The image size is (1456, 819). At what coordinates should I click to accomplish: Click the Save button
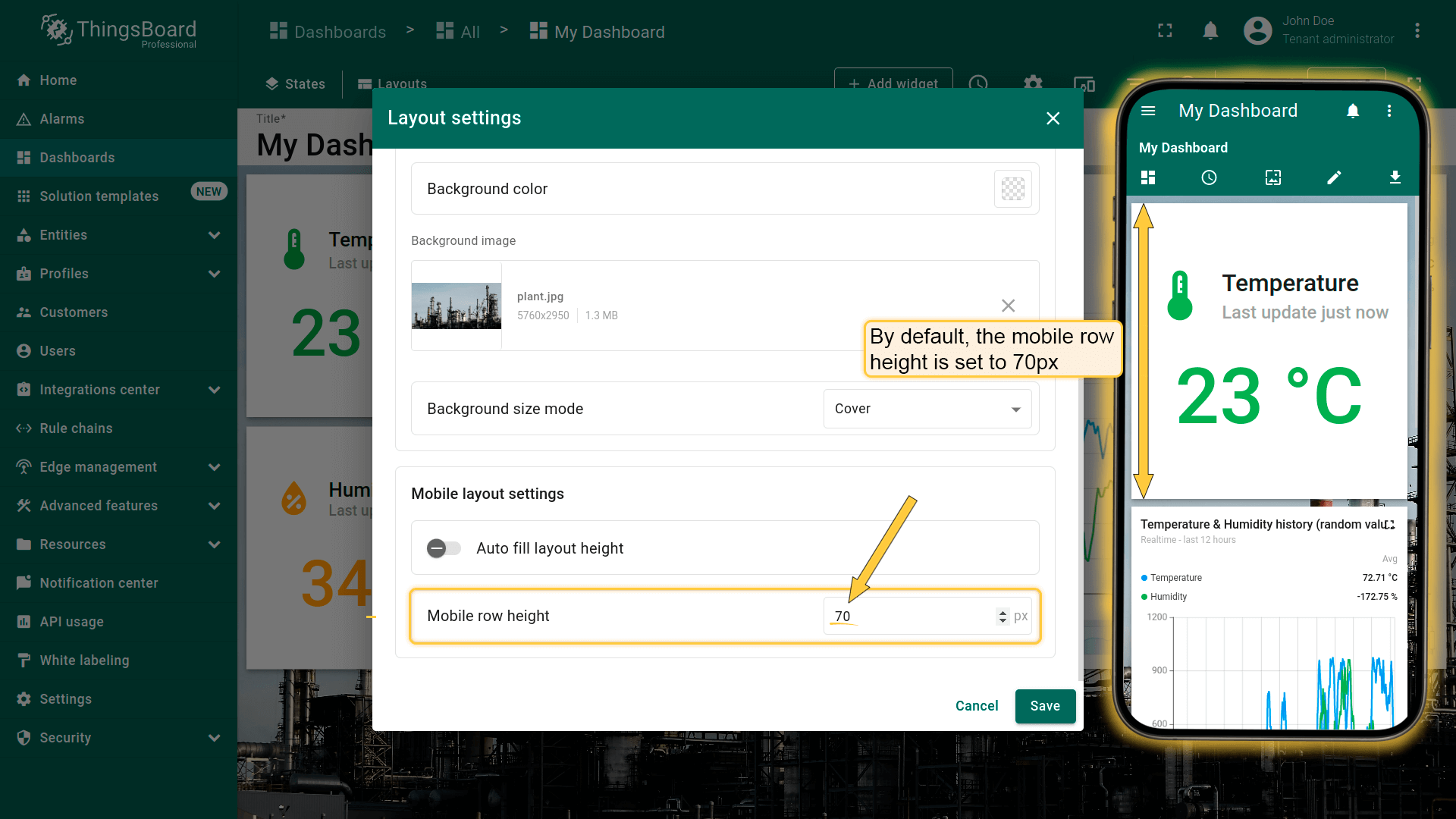(1044, 706)
